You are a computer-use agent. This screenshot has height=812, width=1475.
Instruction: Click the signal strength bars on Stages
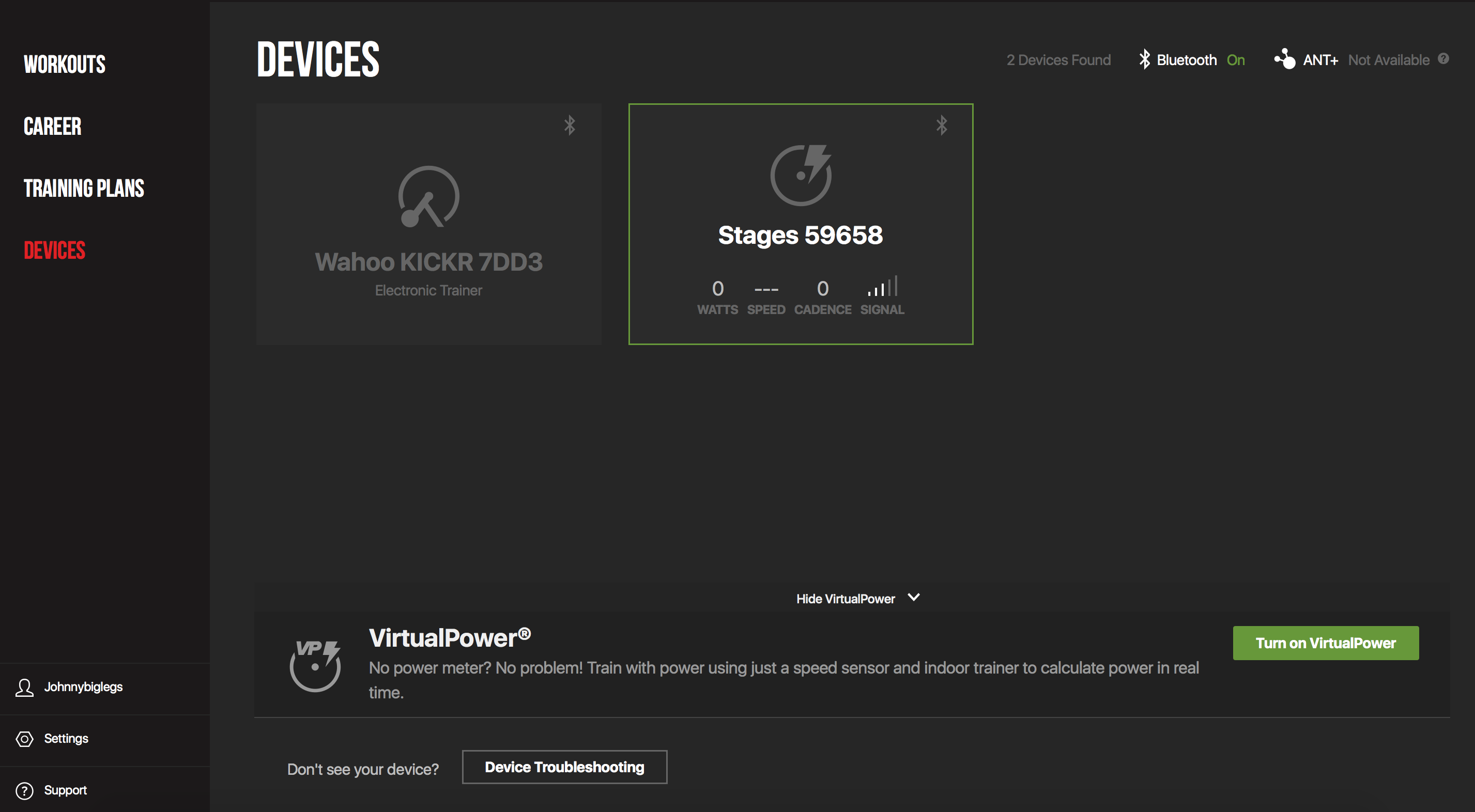[x=882, y=286]
